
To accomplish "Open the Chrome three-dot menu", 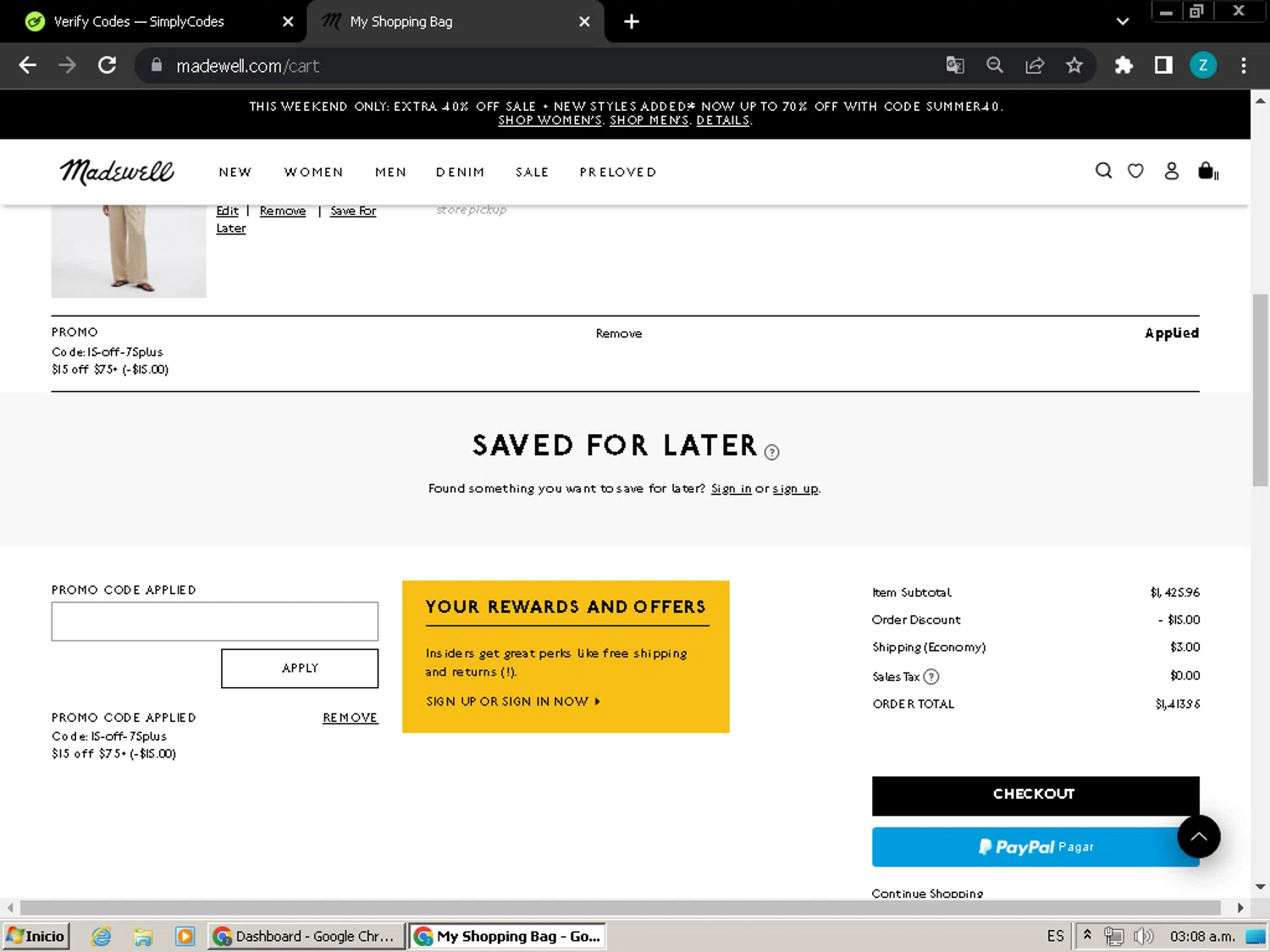I will (x=1243, y=65).
